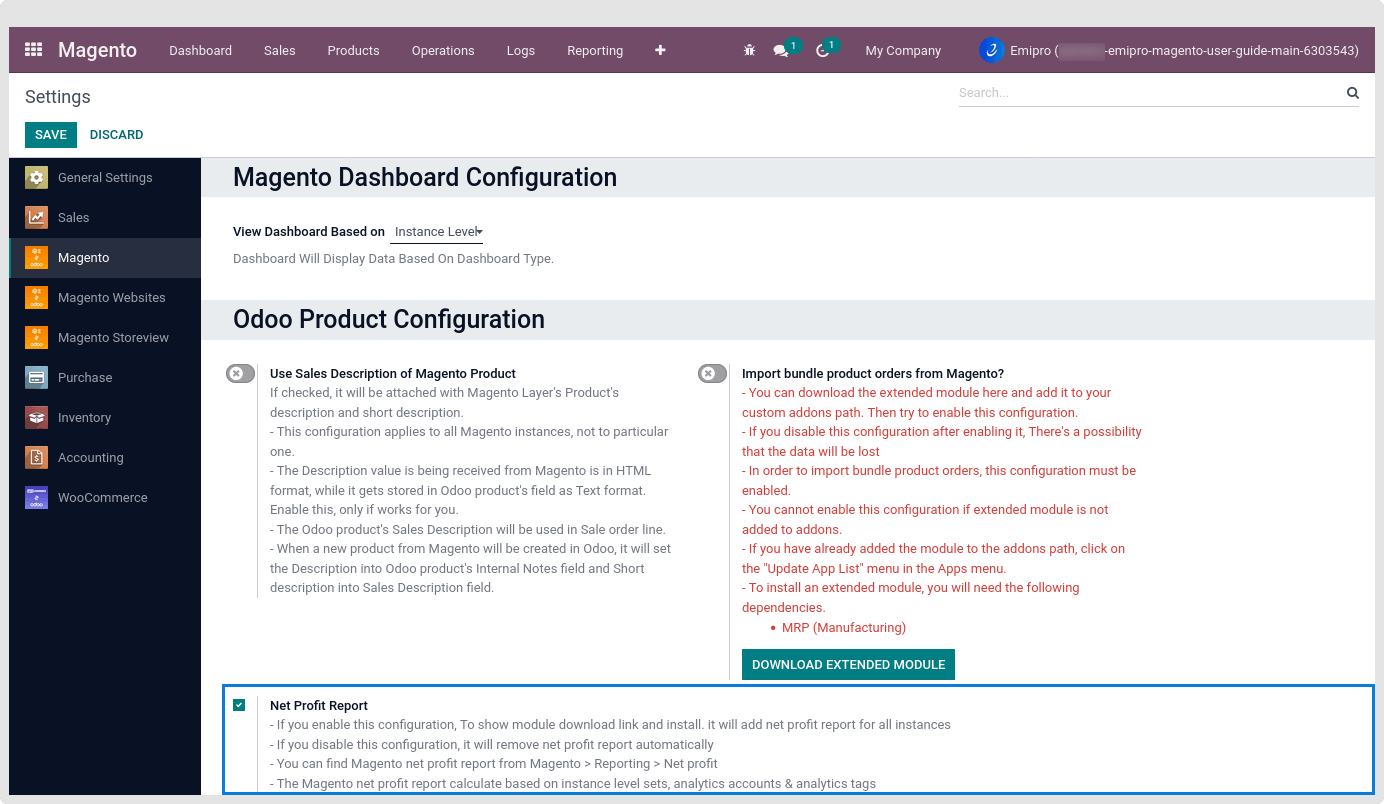Uncheck the Net Profit Report checkbox

239,705
